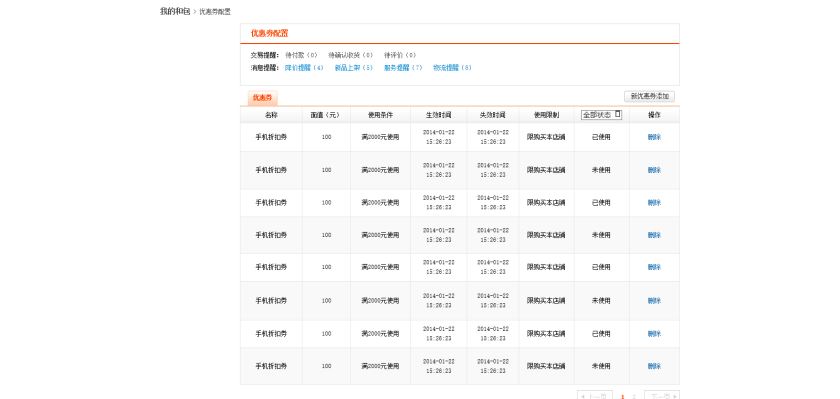Image resolution: width=840 pixels, height=399 pixels.
Task: Select 已使用 status in the first row
Action: 601,137
